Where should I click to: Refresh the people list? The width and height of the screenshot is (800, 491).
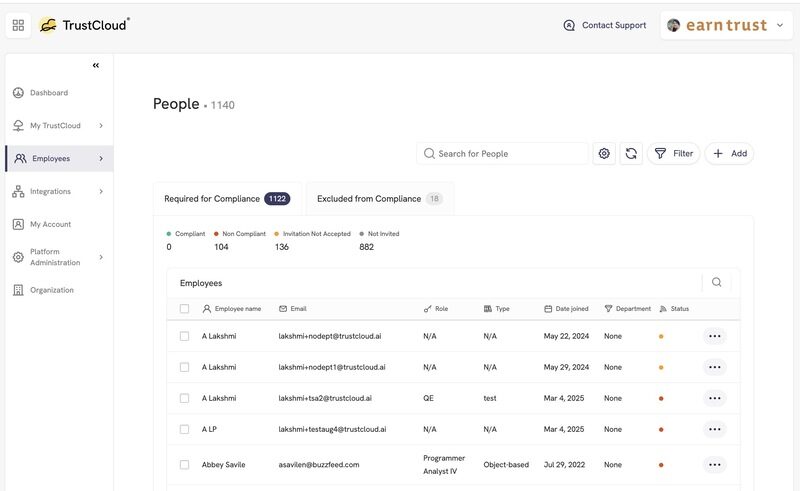coord(631,154)
